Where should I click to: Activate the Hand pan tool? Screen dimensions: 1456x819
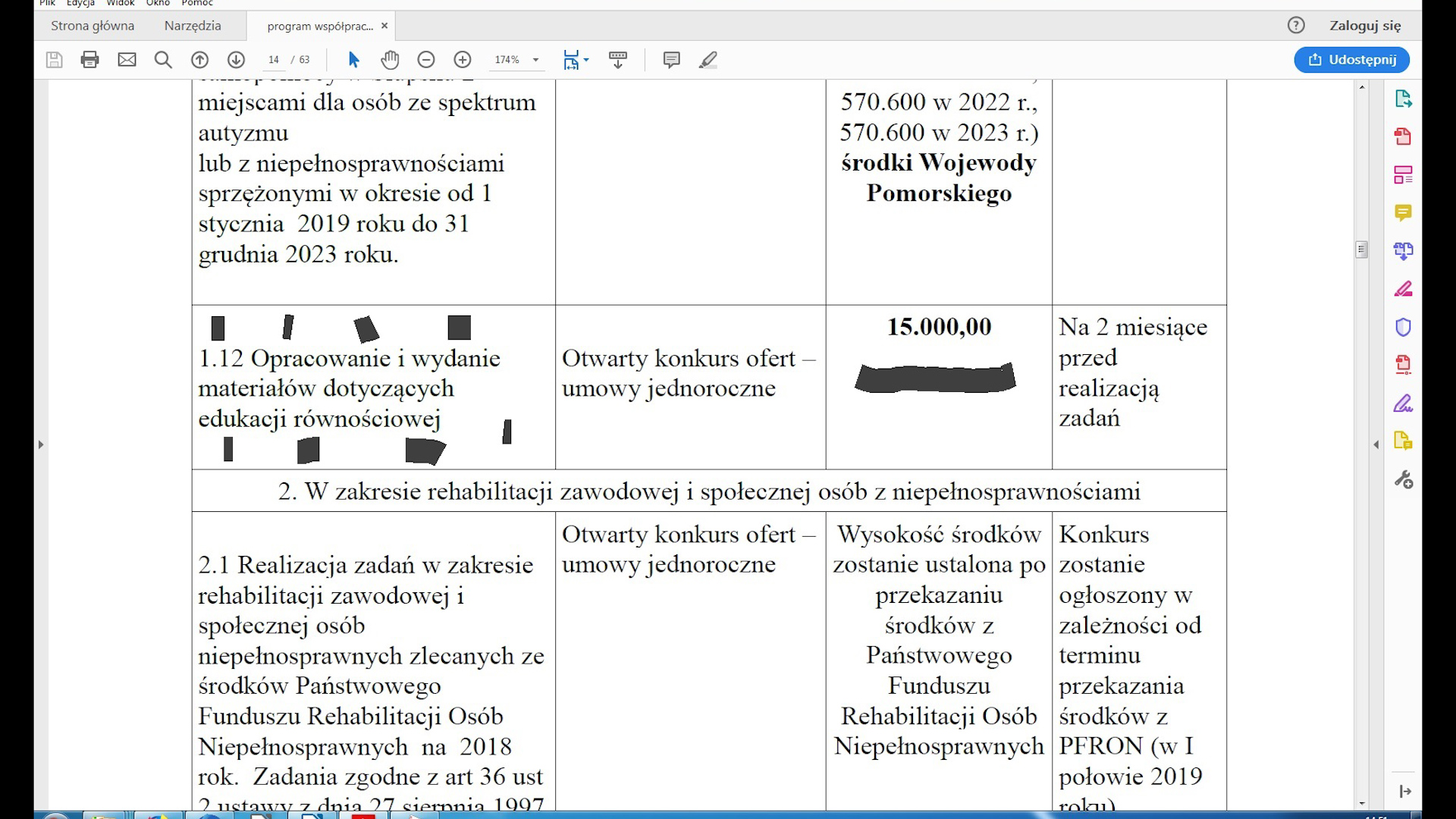click(390, 60)
